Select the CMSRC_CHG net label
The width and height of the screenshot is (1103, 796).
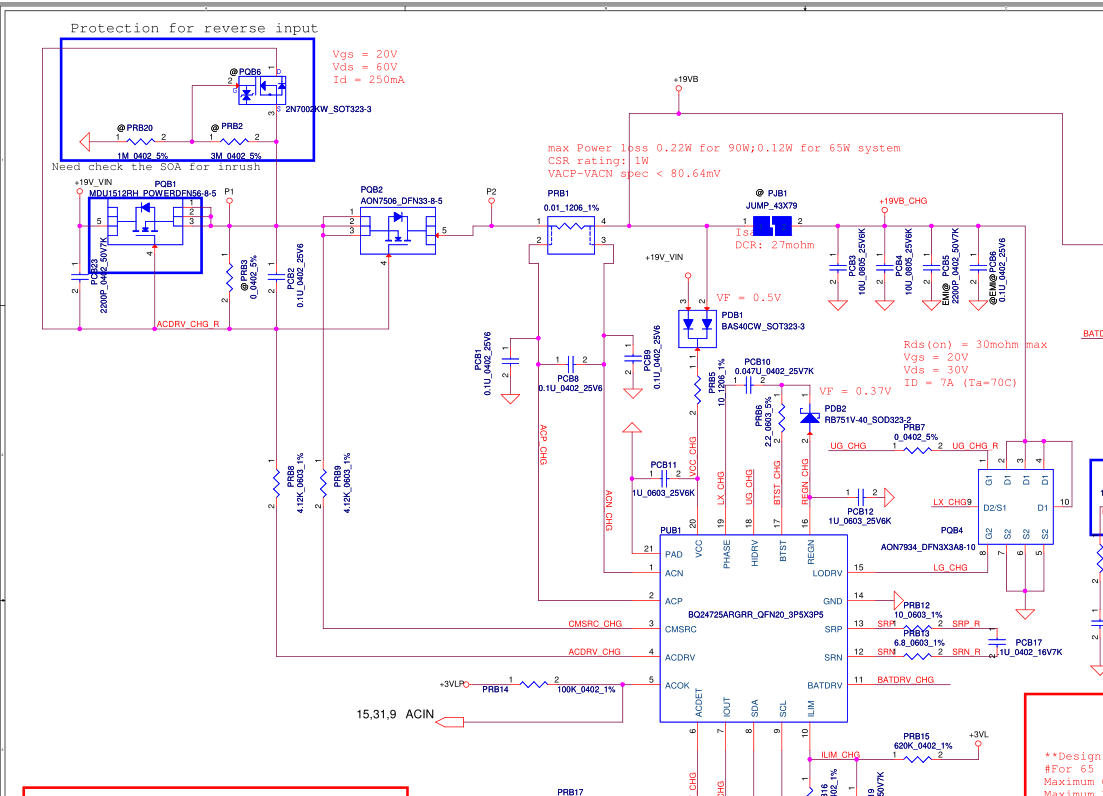pyautogui.click(x=595, y=624)
